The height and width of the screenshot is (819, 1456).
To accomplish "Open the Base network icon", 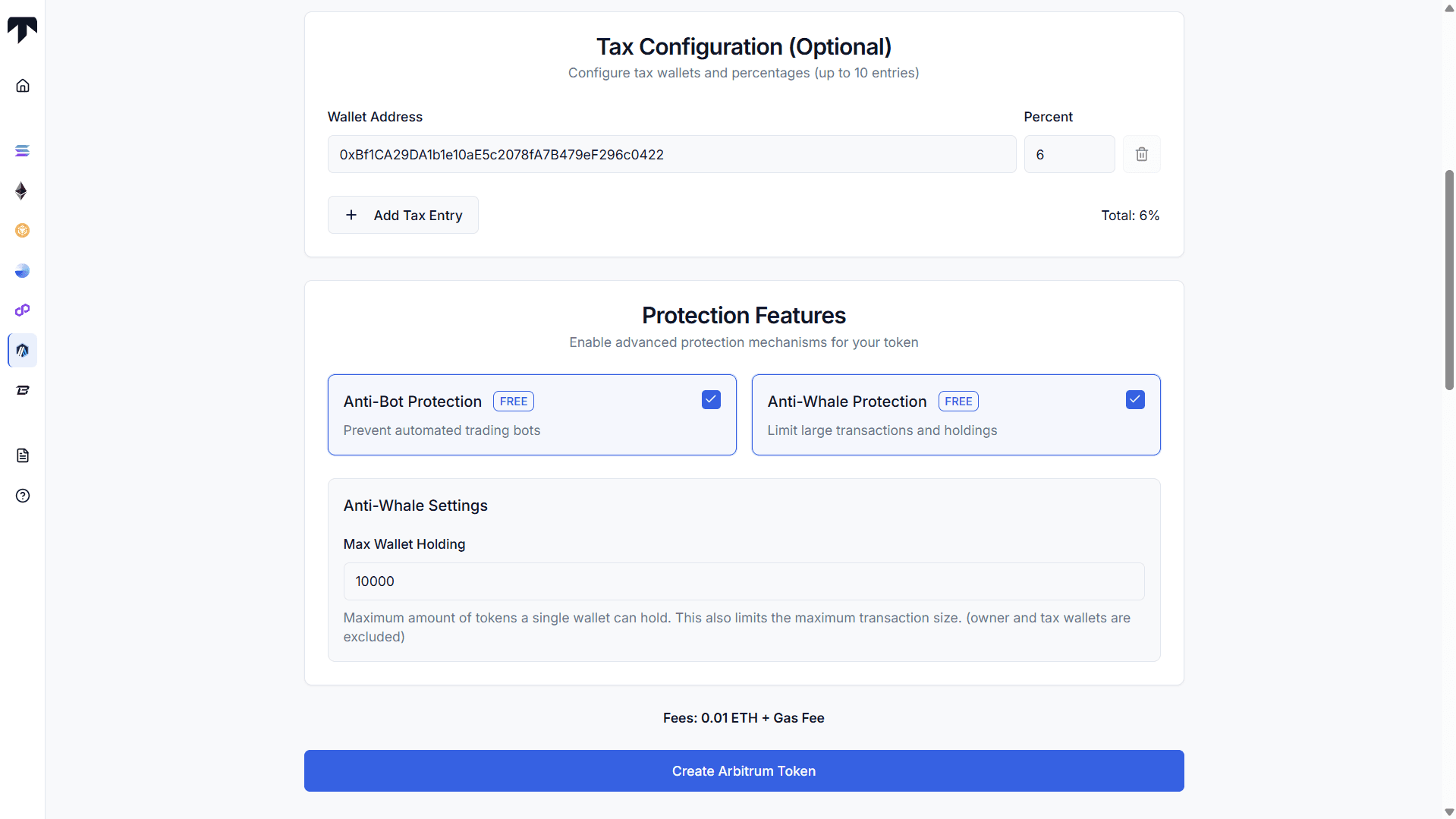I will tap(23, 271).
